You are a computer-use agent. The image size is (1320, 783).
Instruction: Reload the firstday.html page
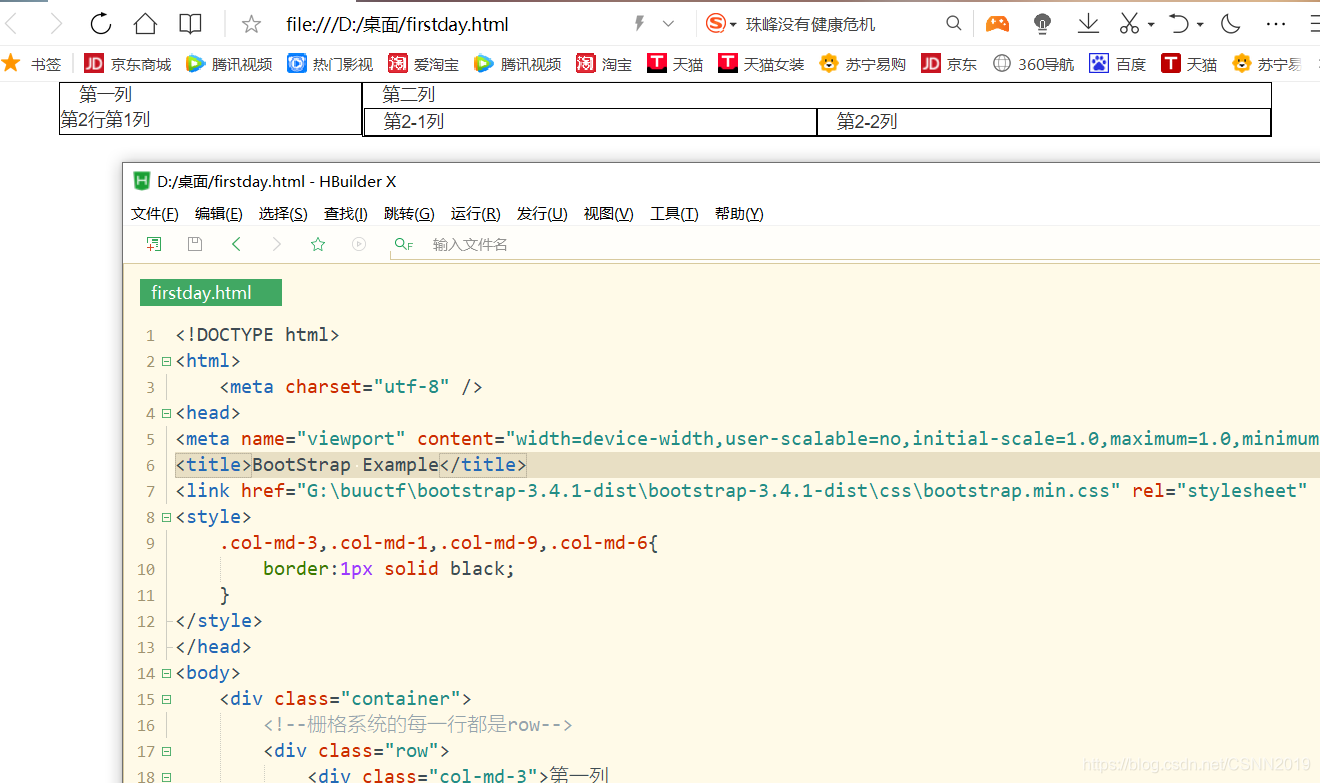point(101,24)
